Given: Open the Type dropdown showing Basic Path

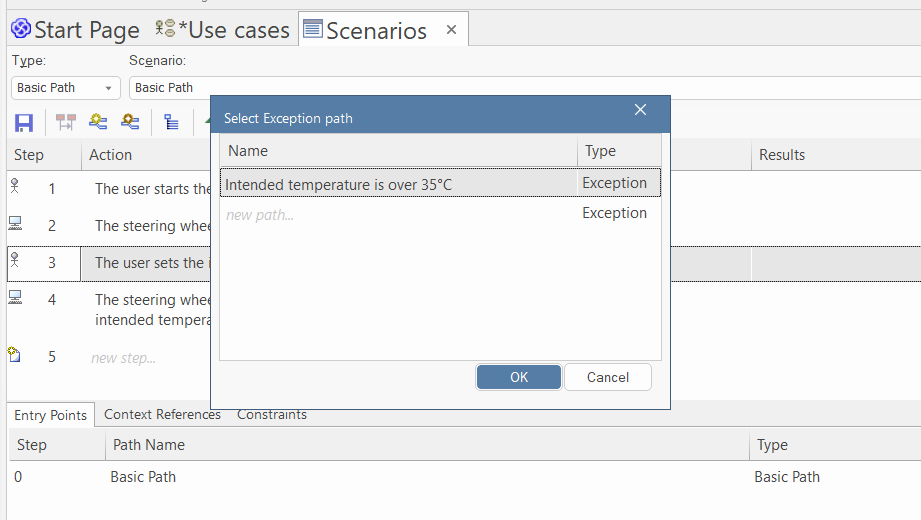Looking at the screenshot, I should tap(66, 88).
